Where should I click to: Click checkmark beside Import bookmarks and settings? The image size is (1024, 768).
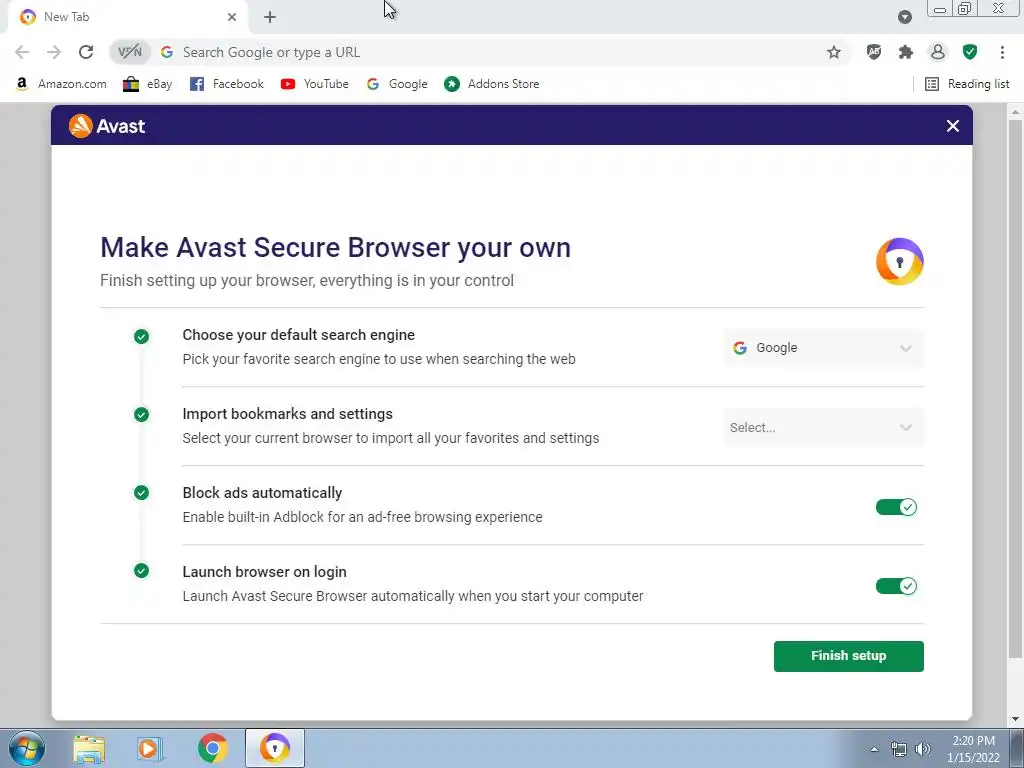pos(141,415)
